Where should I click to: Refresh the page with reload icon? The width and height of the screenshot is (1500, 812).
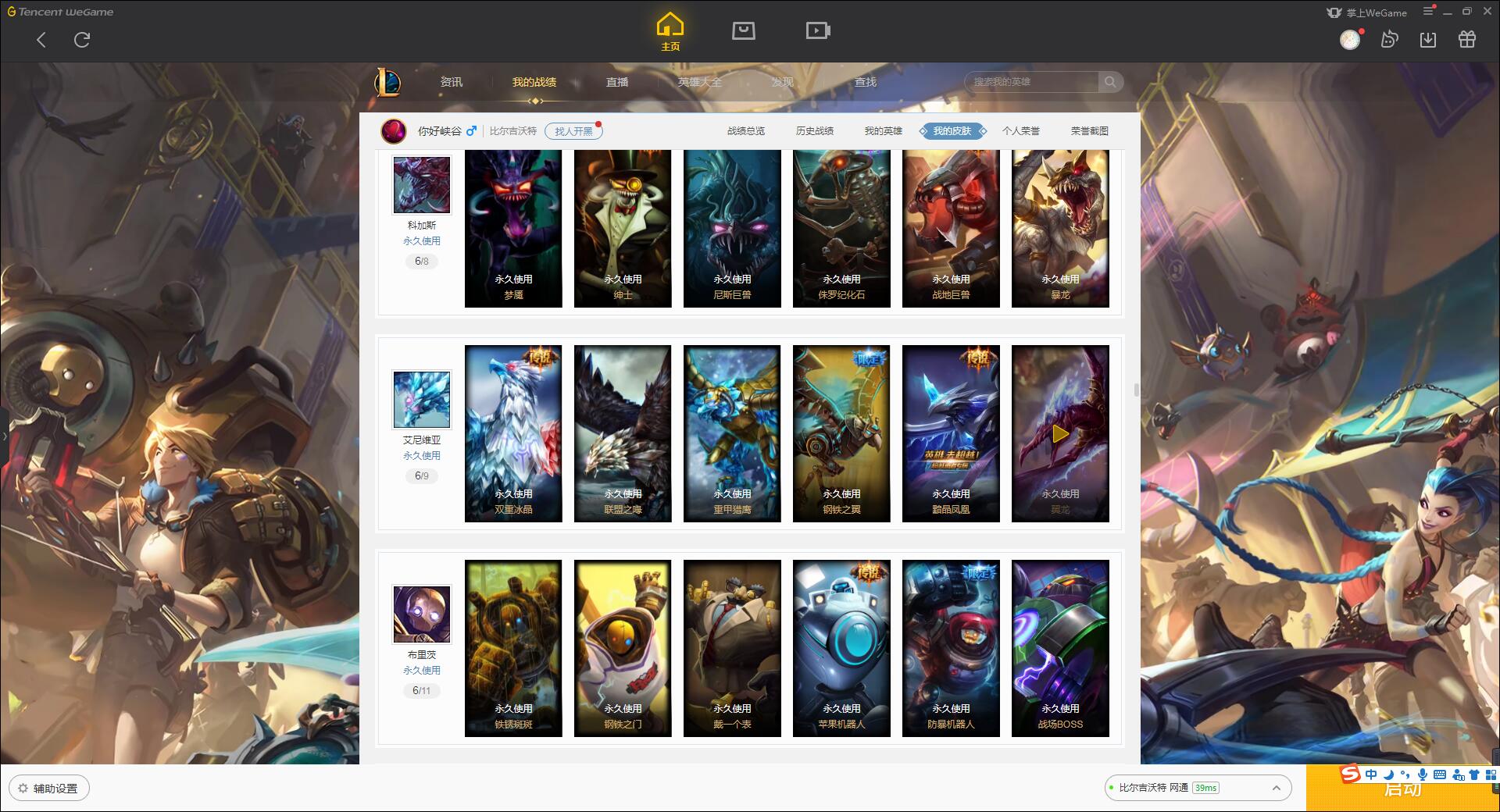(x=82, y=40)
